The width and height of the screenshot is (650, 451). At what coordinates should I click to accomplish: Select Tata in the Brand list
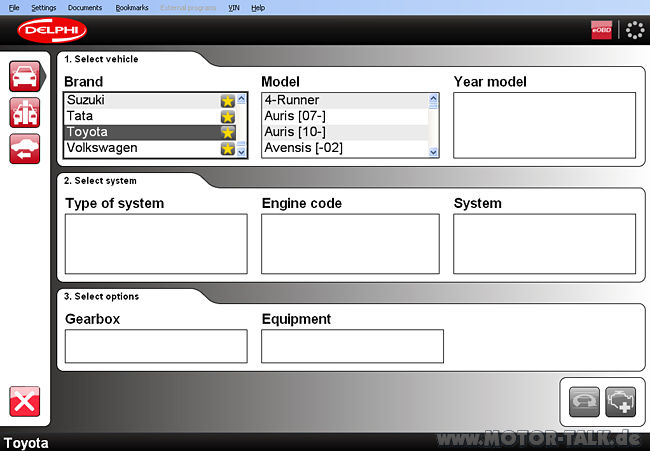click(150, 116)
